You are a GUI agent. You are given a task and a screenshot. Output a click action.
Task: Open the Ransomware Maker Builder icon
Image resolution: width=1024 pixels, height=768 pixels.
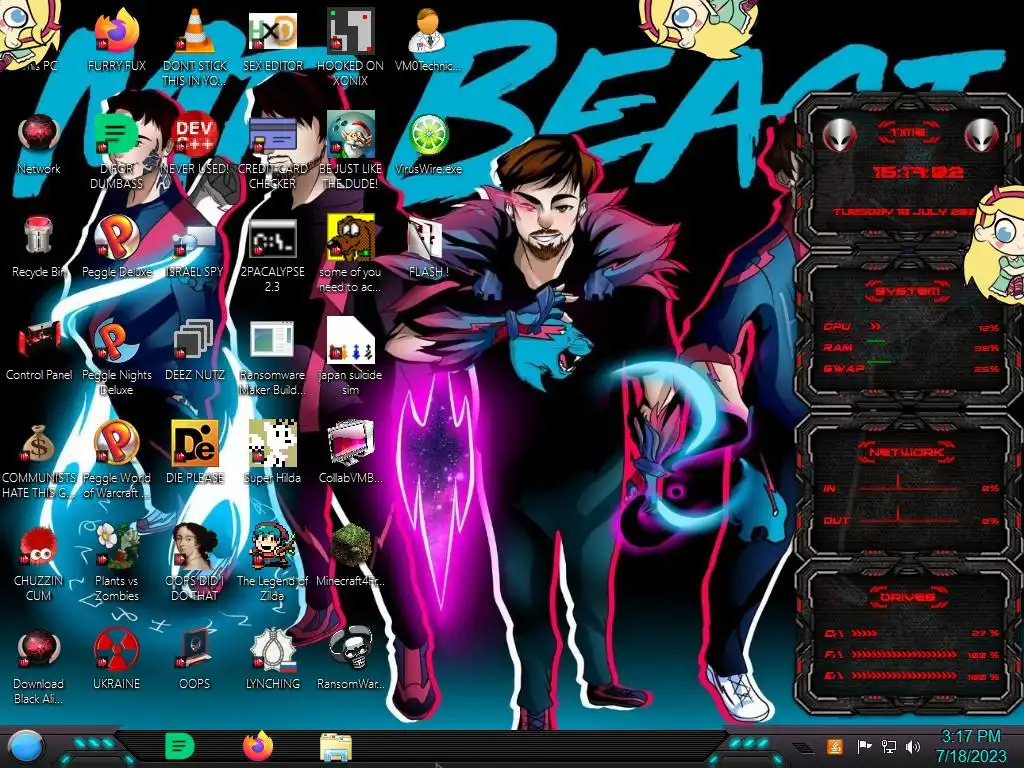(272, 341)
